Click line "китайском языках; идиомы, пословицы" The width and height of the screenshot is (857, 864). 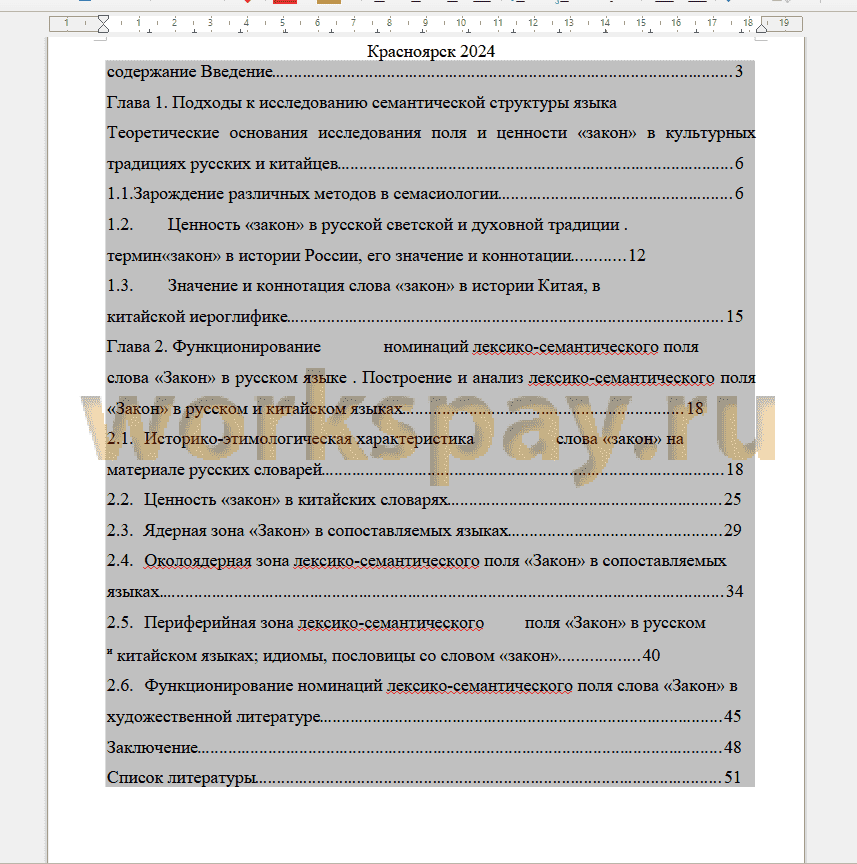[383, 656]
